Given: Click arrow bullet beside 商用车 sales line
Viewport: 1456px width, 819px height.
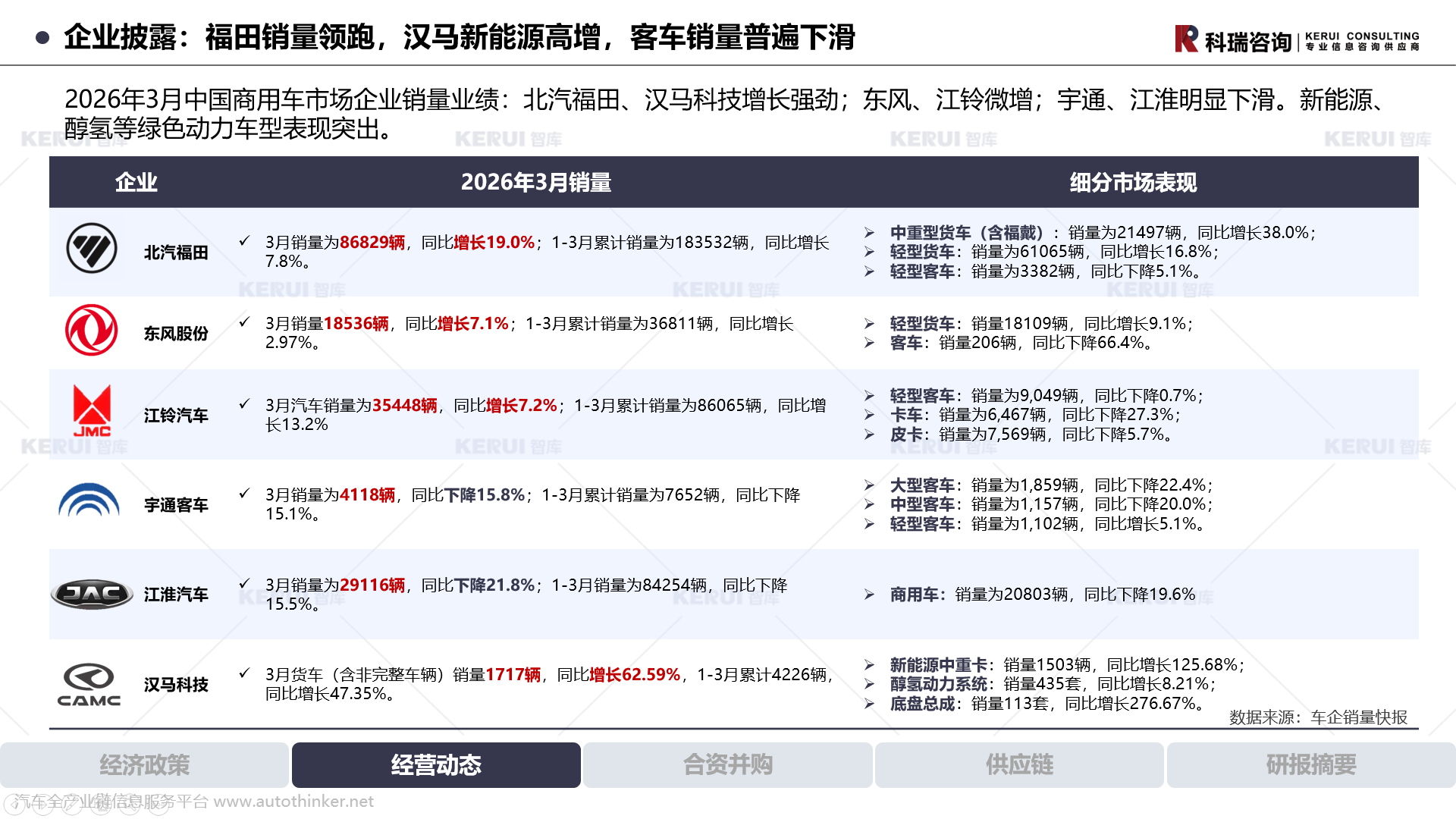Looking at the screenshot, I should click(x=869, y=595).
